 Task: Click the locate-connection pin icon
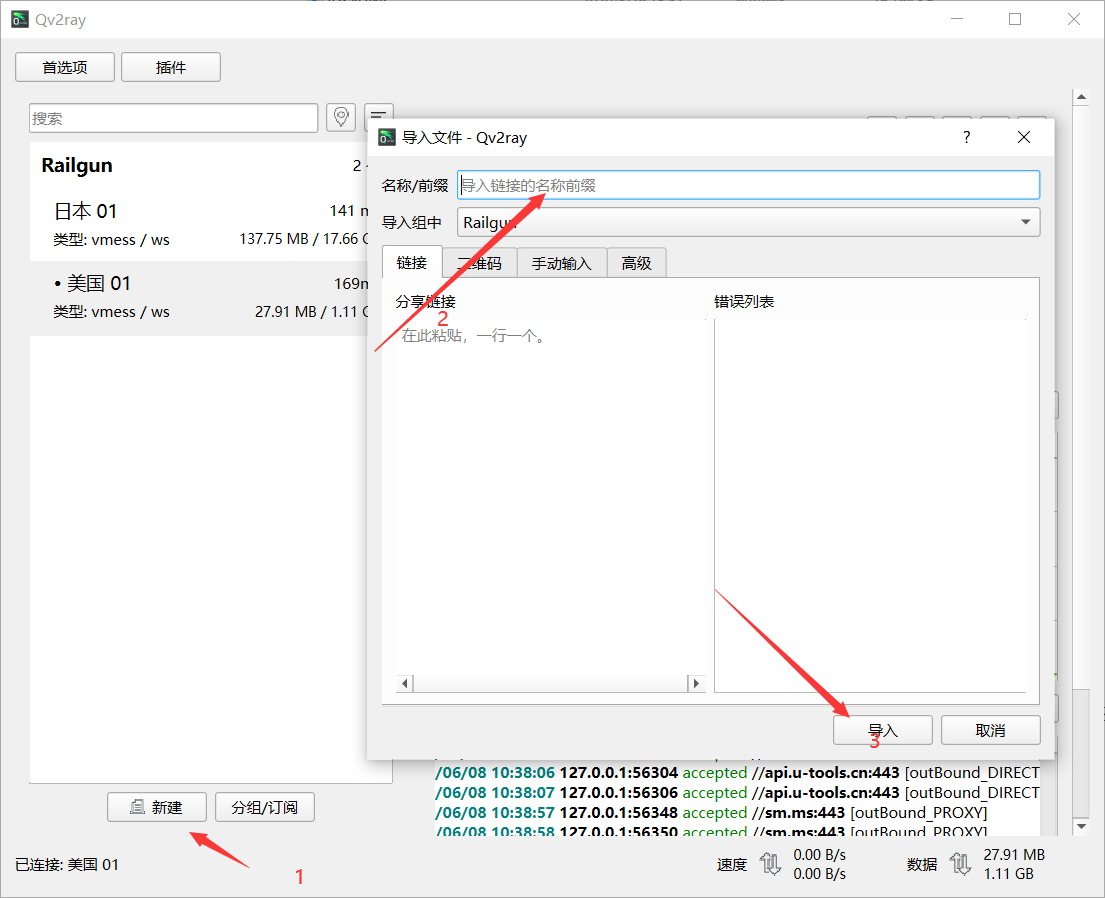[x=341, y=117]
